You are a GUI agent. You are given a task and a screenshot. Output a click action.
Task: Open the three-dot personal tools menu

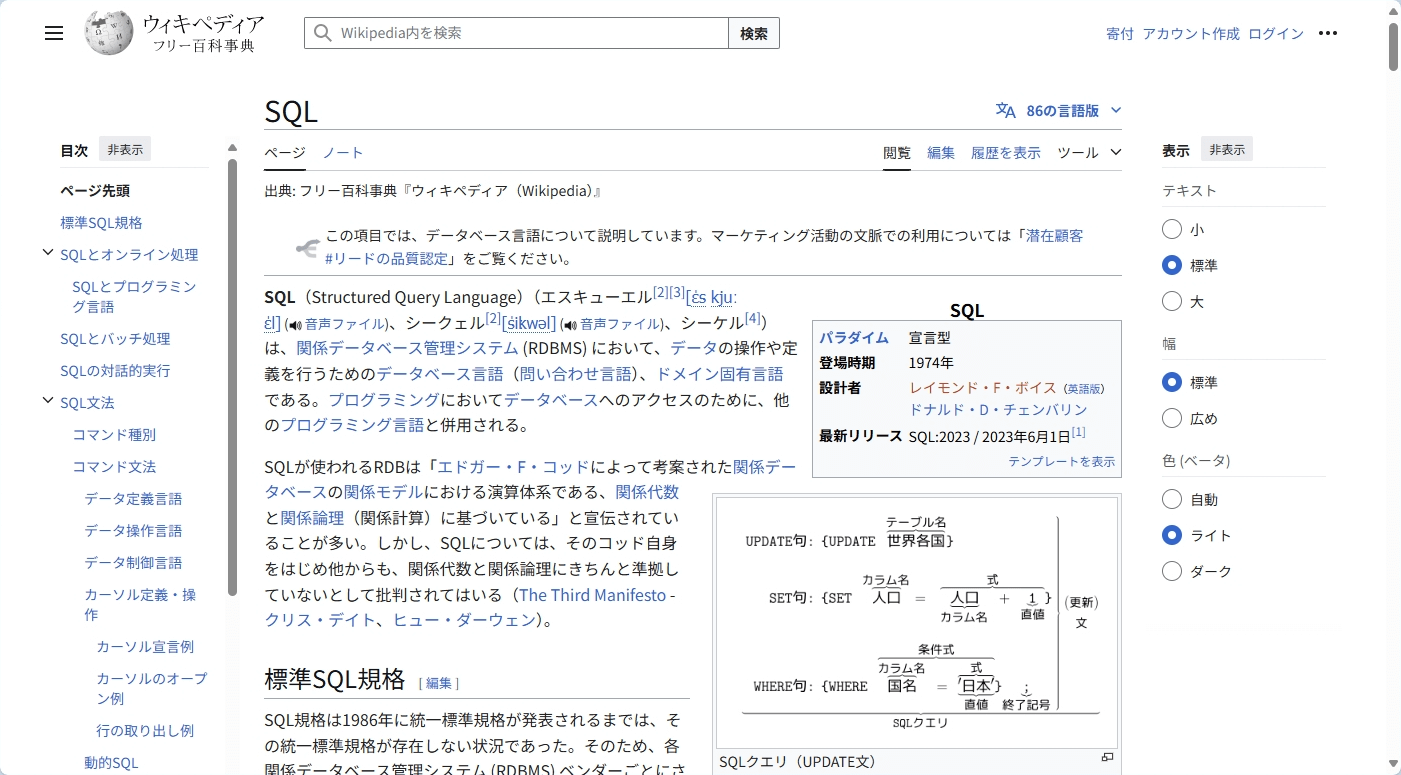pos(1328,33)
